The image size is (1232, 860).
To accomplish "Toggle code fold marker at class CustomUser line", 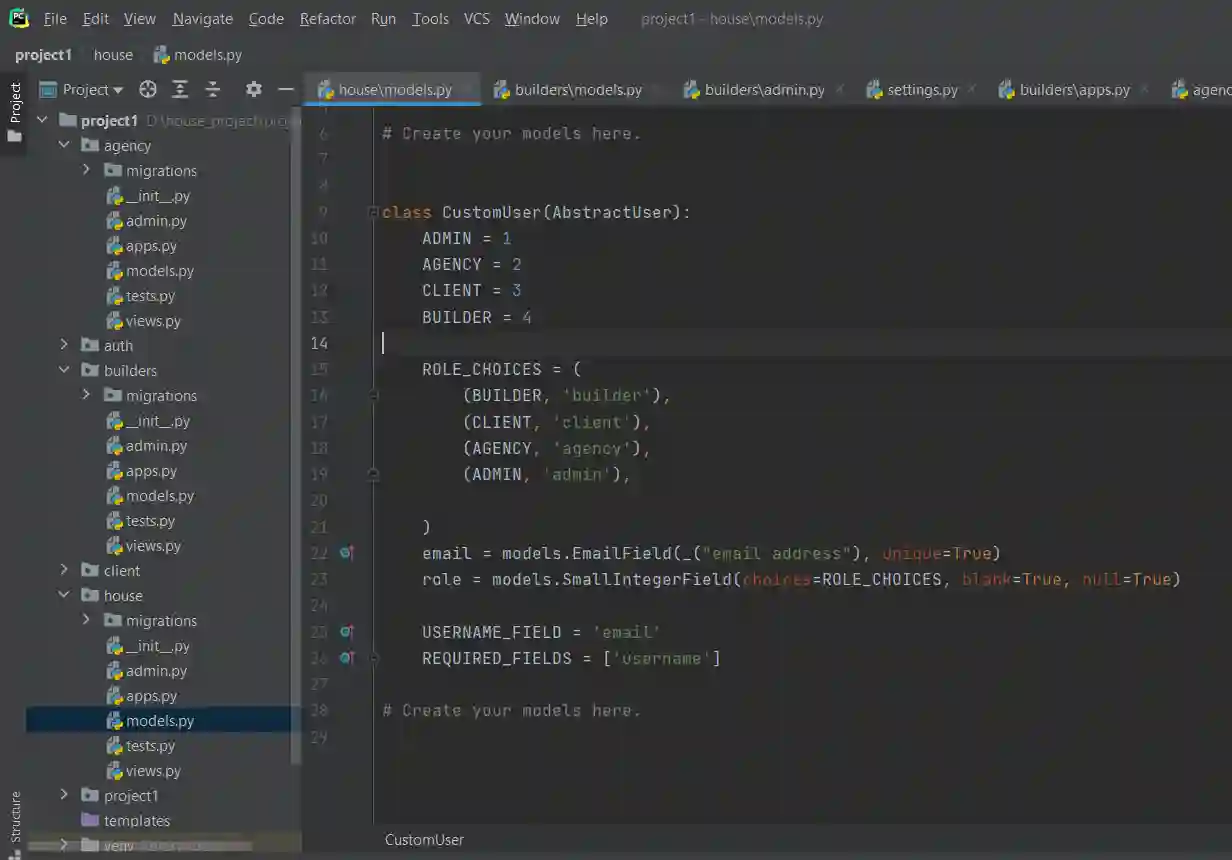I will coord(373,212).
